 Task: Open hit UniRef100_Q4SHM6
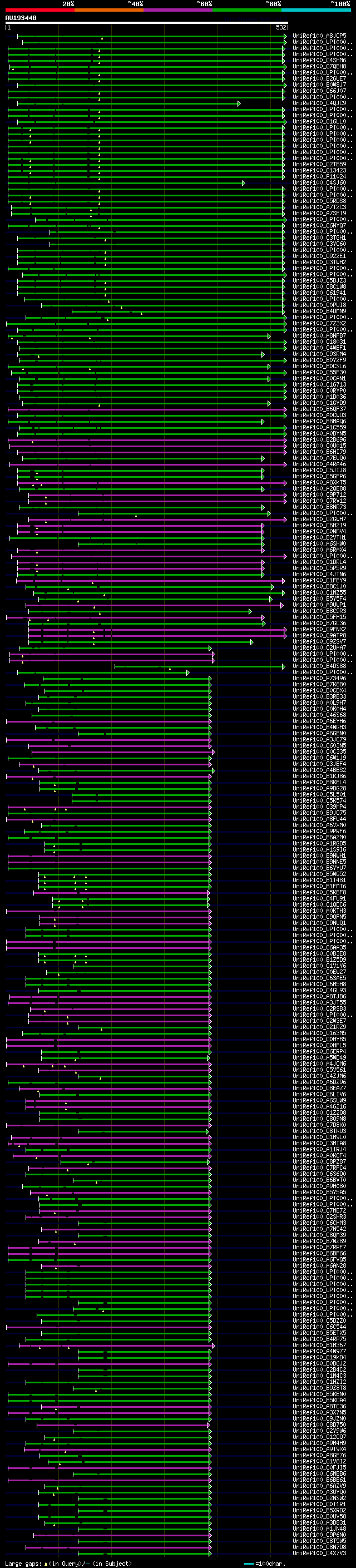coord(319,60)
